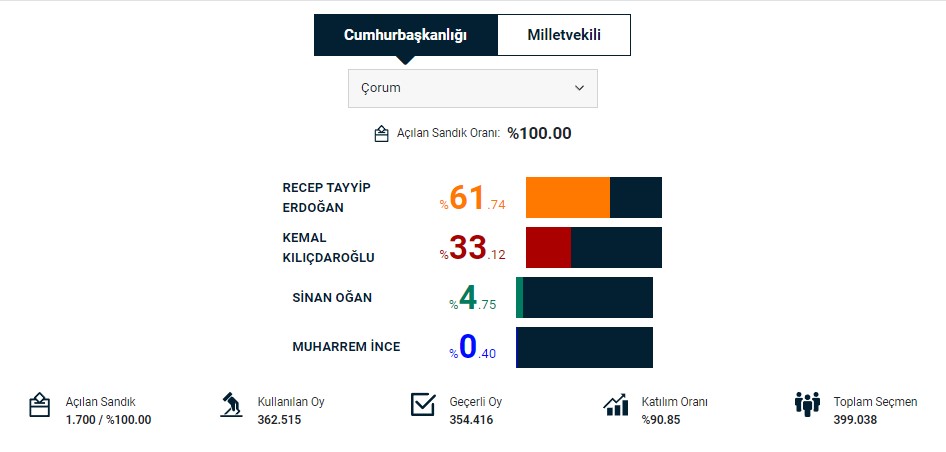Viewport: 946px width, 452px height.
Task: Select the Cumhurbaşkanlığı tab
Action: tap(405, 35)
